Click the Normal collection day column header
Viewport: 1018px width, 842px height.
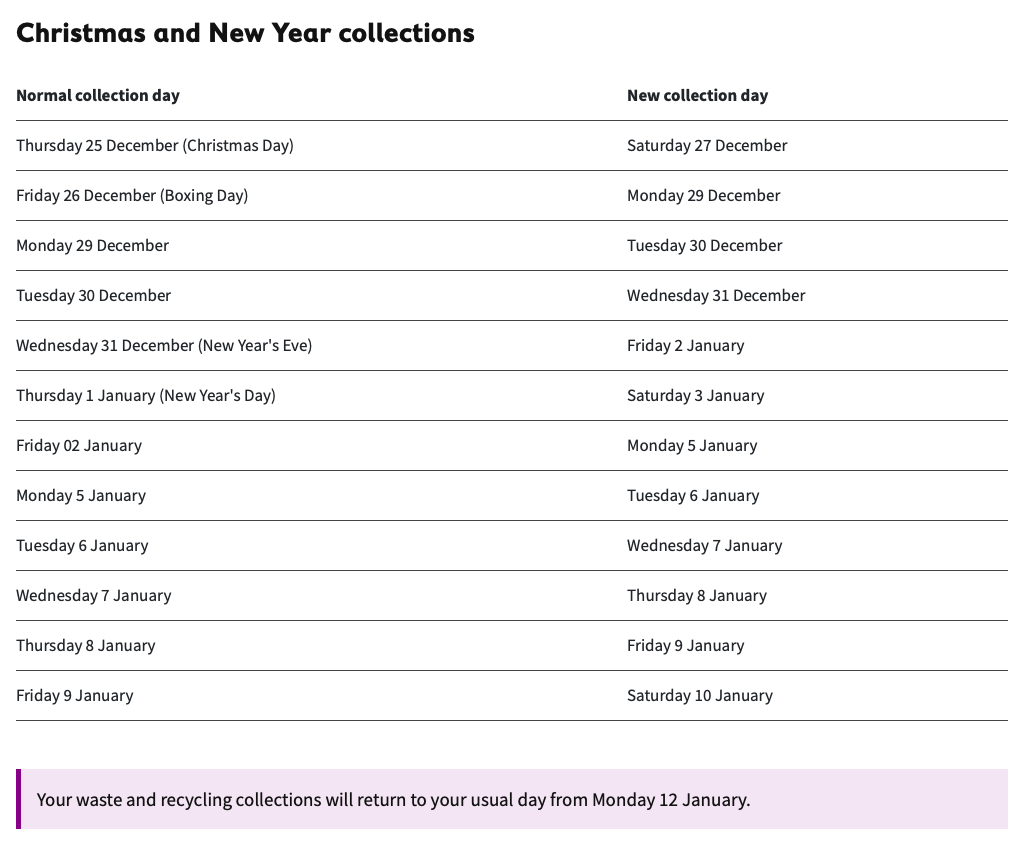[x=98, y=96]
